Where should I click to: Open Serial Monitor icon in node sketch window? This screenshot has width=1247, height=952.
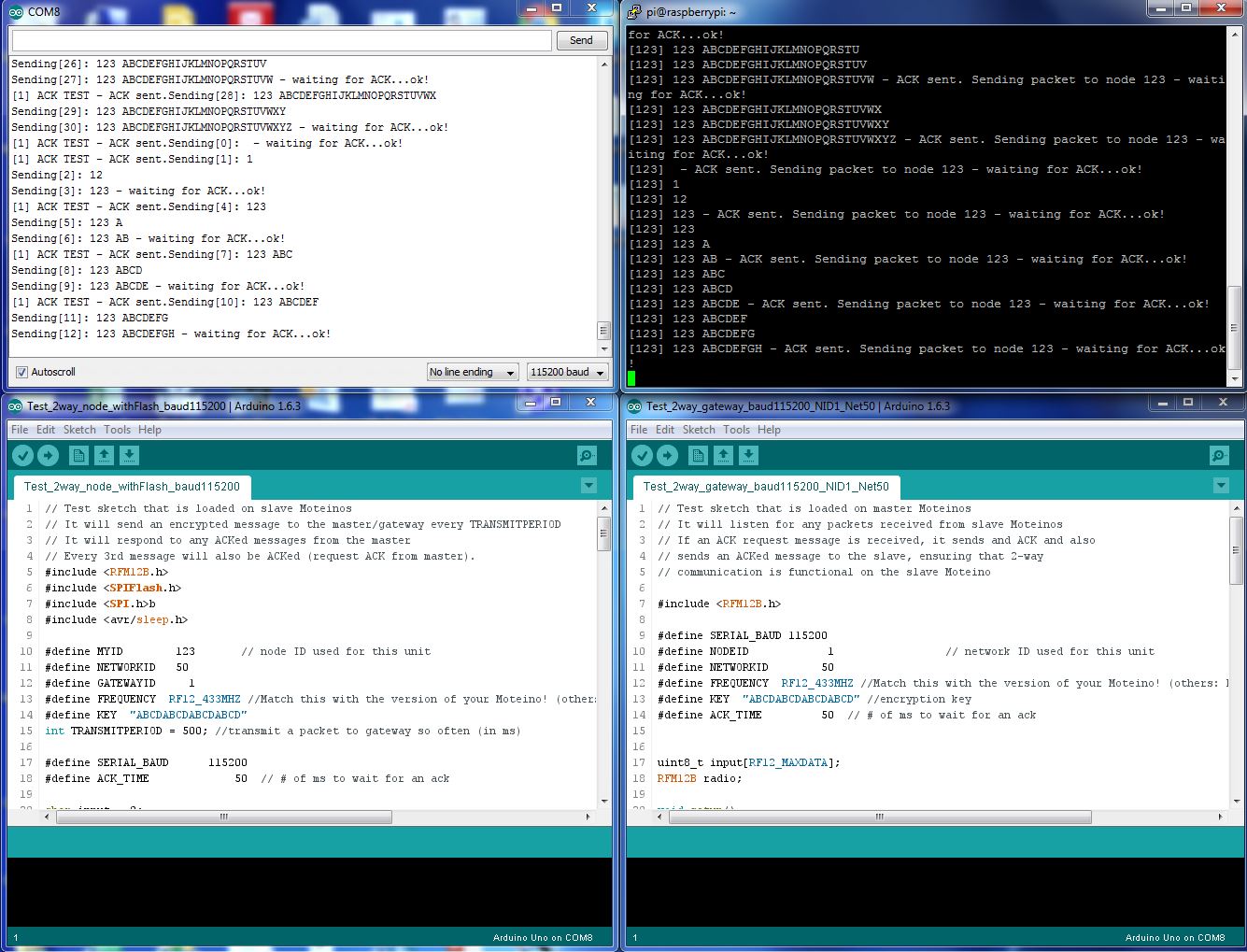tap(587, 455)
